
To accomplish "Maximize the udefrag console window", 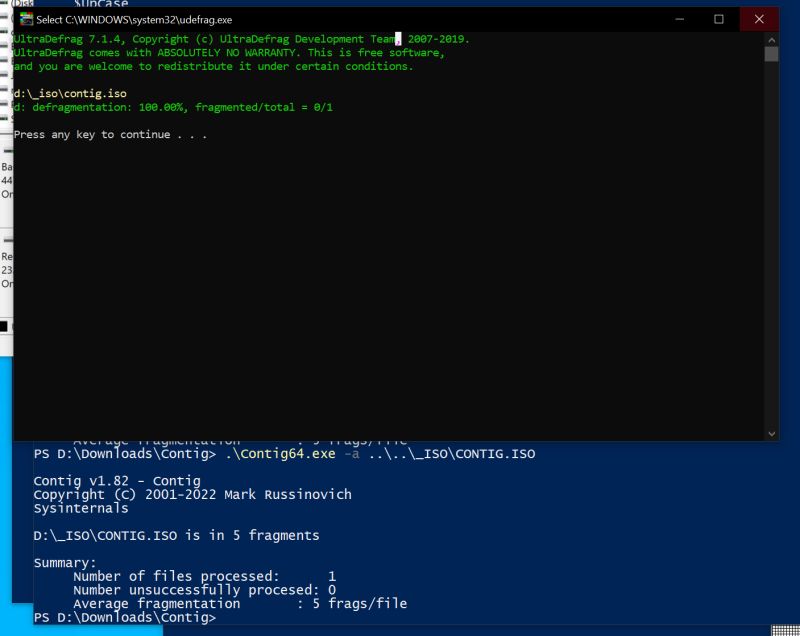I will [717, 18].
